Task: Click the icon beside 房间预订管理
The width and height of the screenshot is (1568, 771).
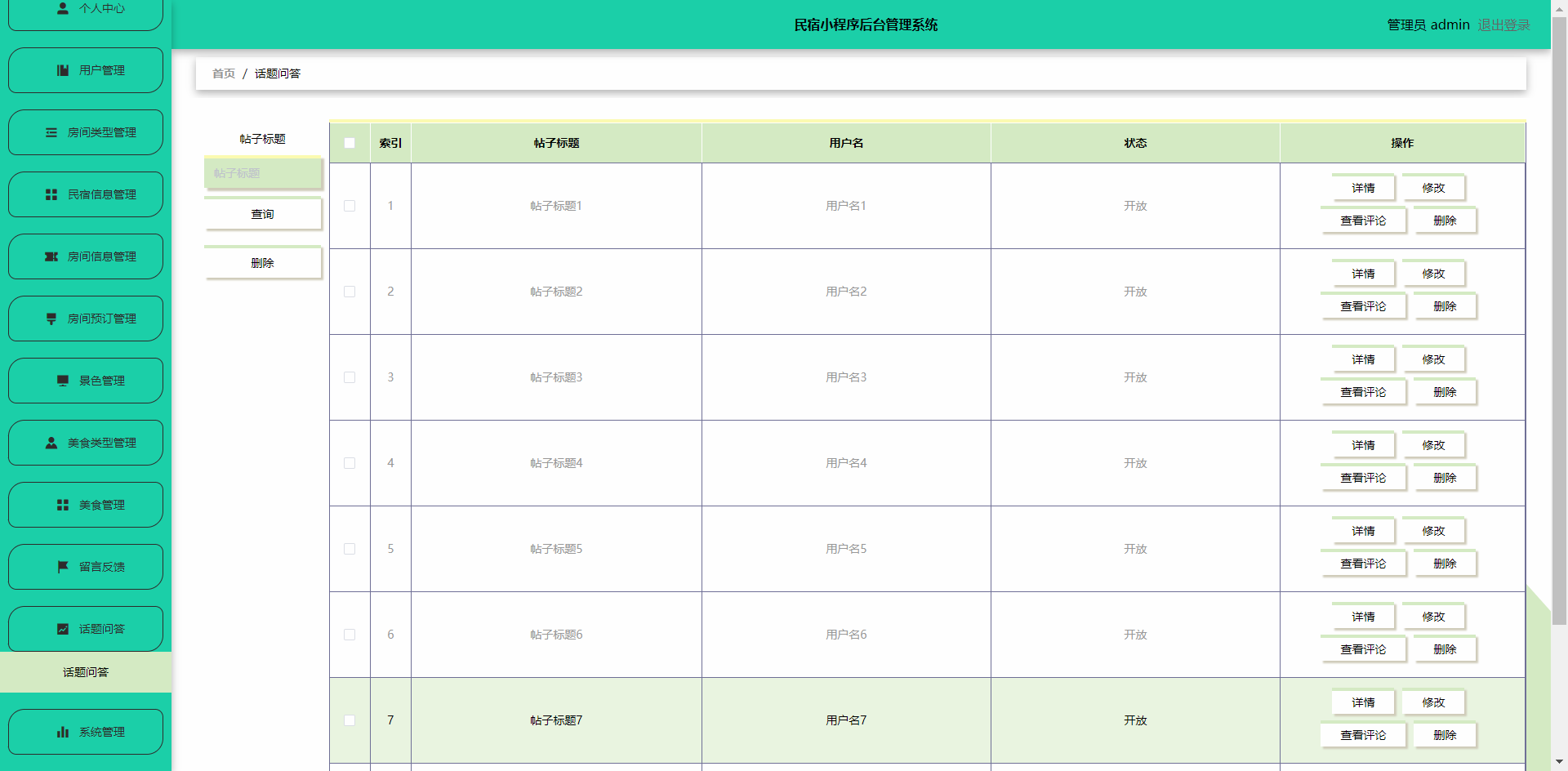Action: 51,319
